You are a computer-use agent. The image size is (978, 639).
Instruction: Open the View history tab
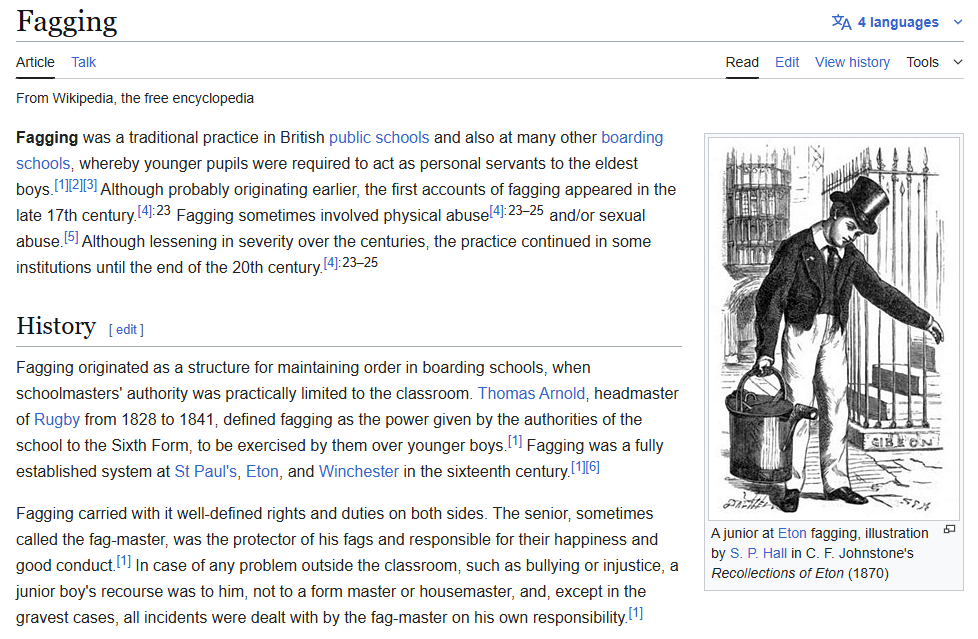click(x=853, y=62)
